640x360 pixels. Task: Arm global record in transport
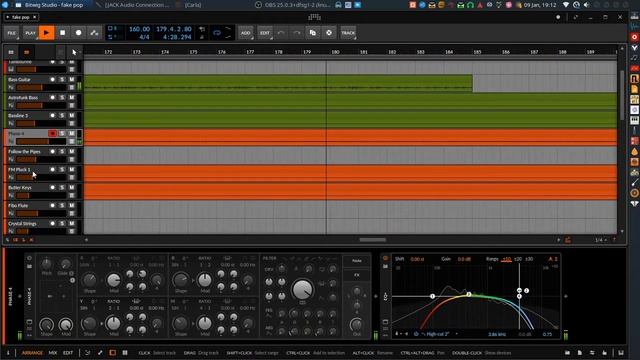78,33
